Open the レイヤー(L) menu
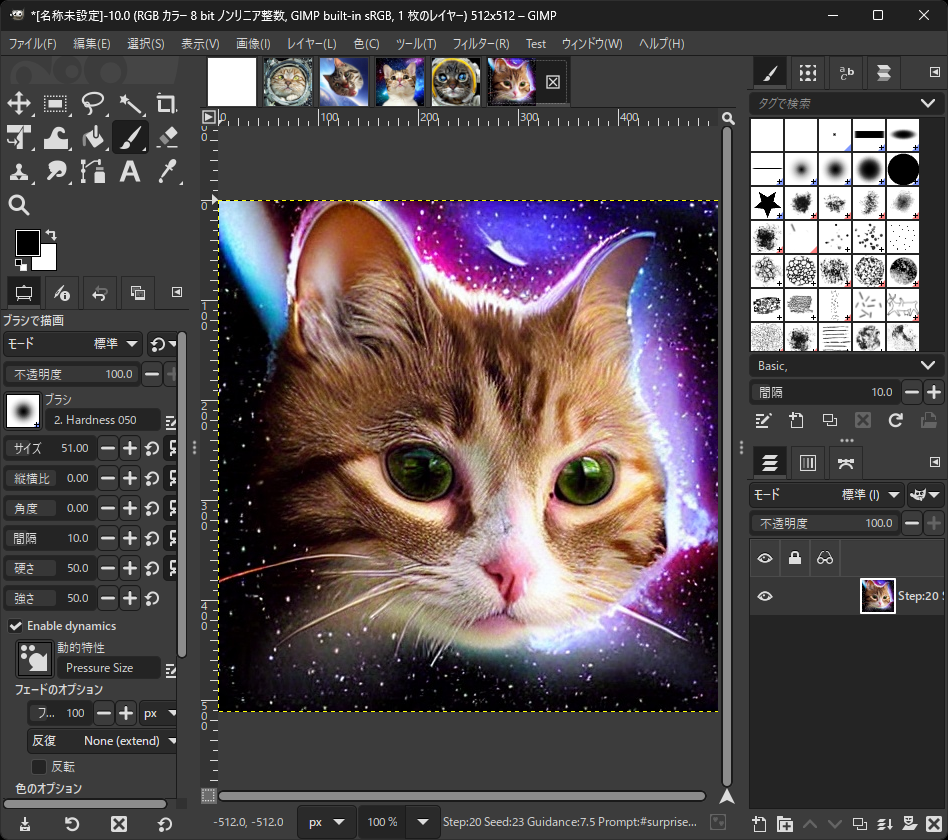The width and height of the screenshot is (948, 840). click(x=311, y=44)
